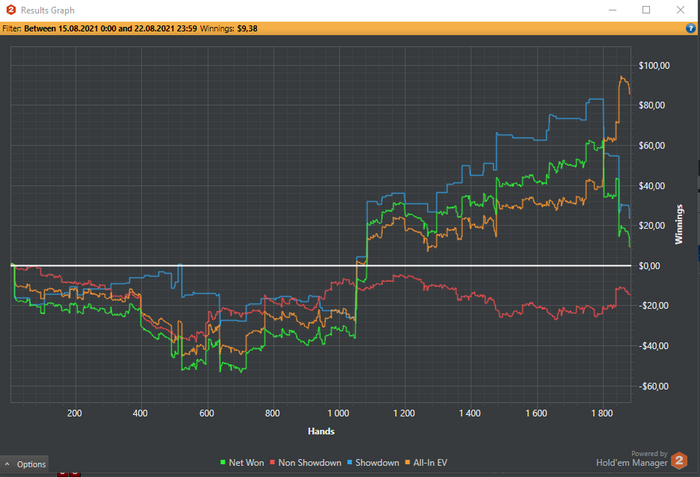Click the 1 200 hands axis label
This screenshot has width=700, height=477.
404,413
